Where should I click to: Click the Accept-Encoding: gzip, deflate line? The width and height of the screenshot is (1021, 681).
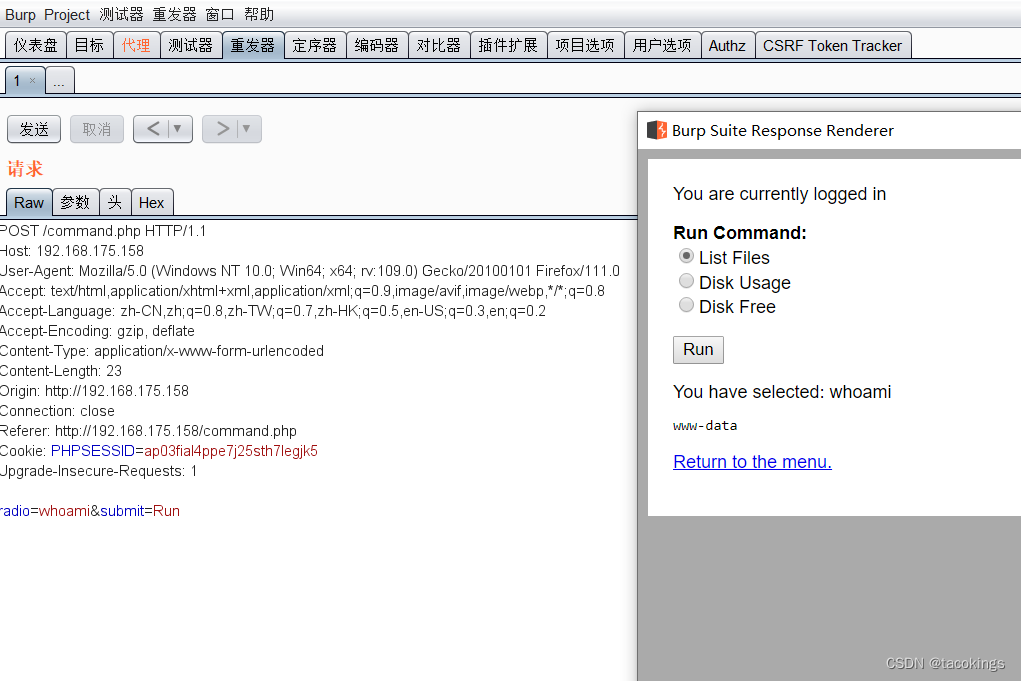coord(97,331)
